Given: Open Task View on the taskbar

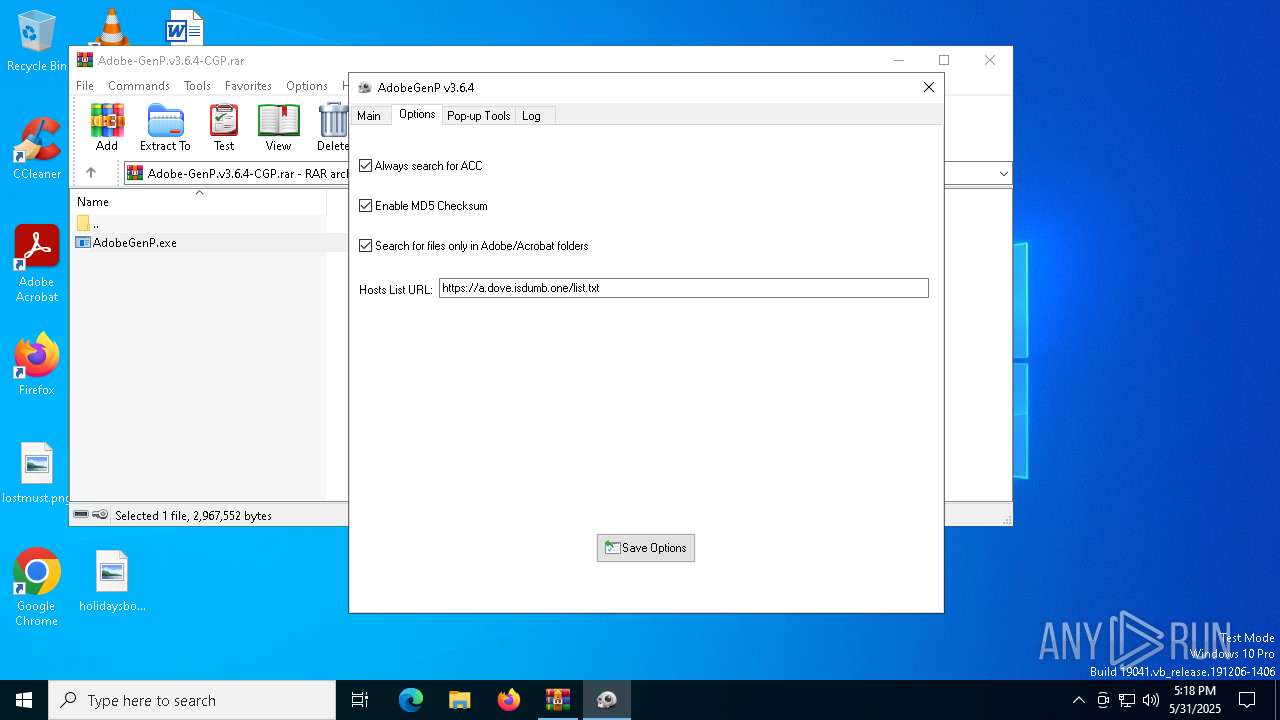Looking at the screenshot, I should pos(360,700).
